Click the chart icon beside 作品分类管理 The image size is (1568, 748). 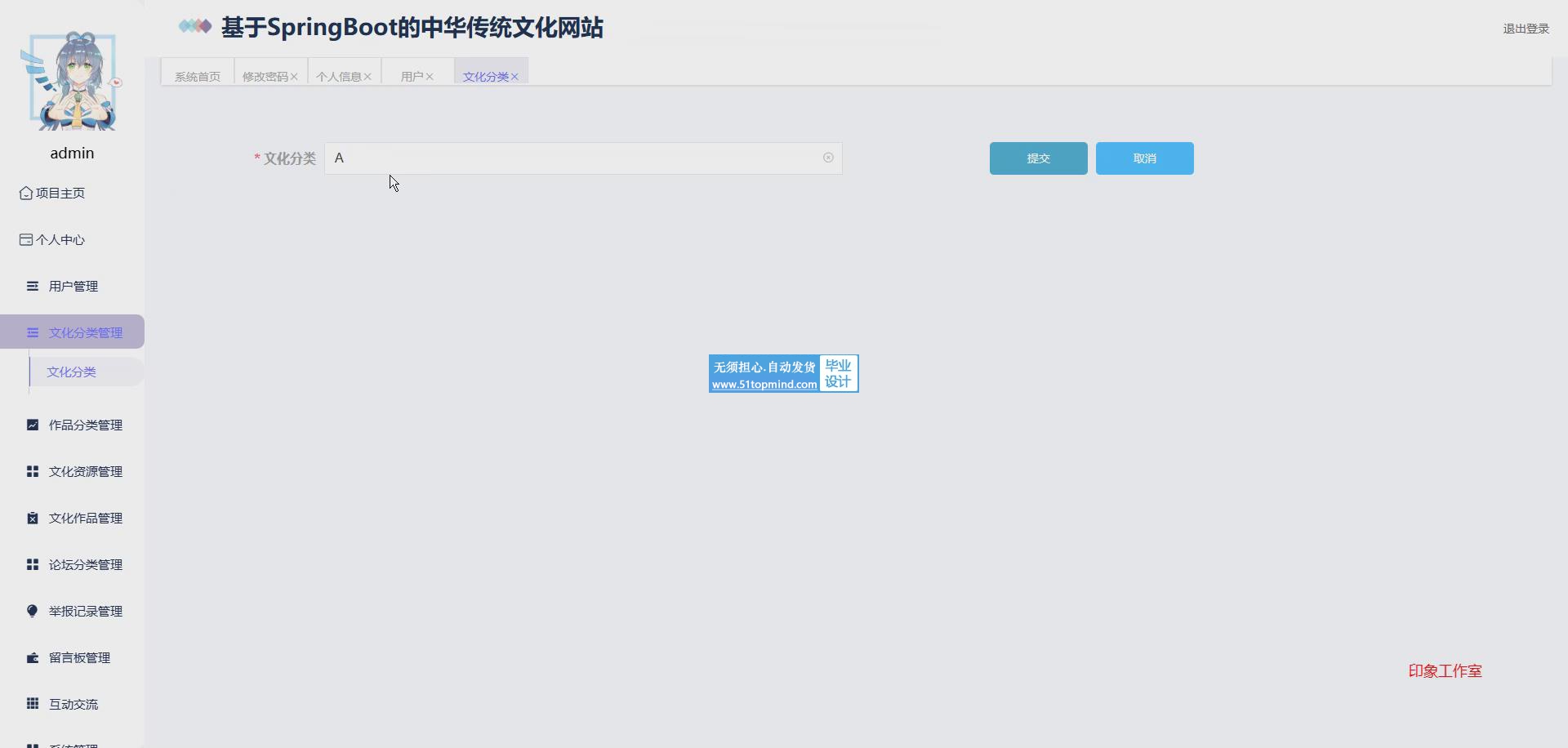33,425
